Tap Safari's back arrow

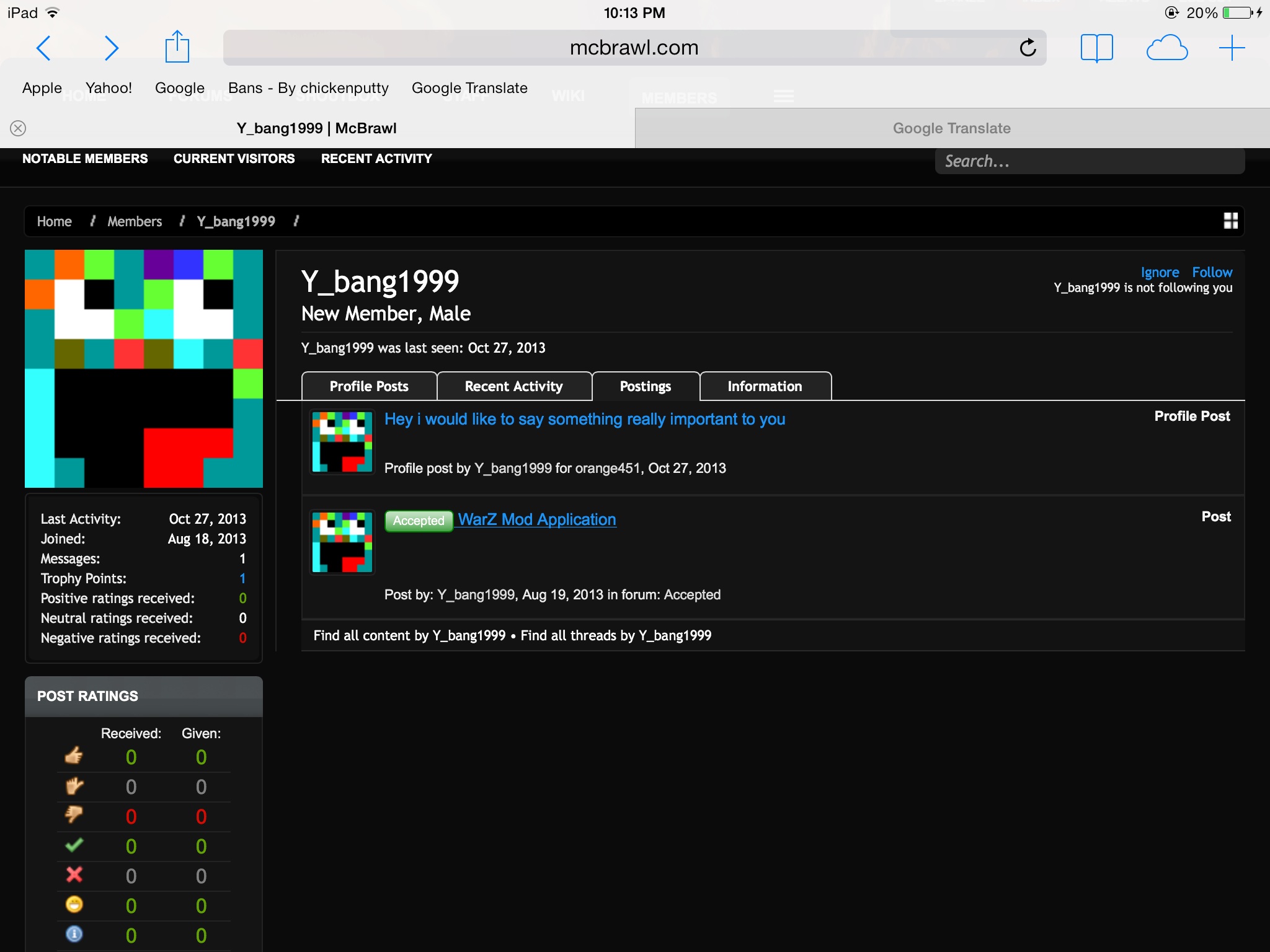click(x=43, y=48)
